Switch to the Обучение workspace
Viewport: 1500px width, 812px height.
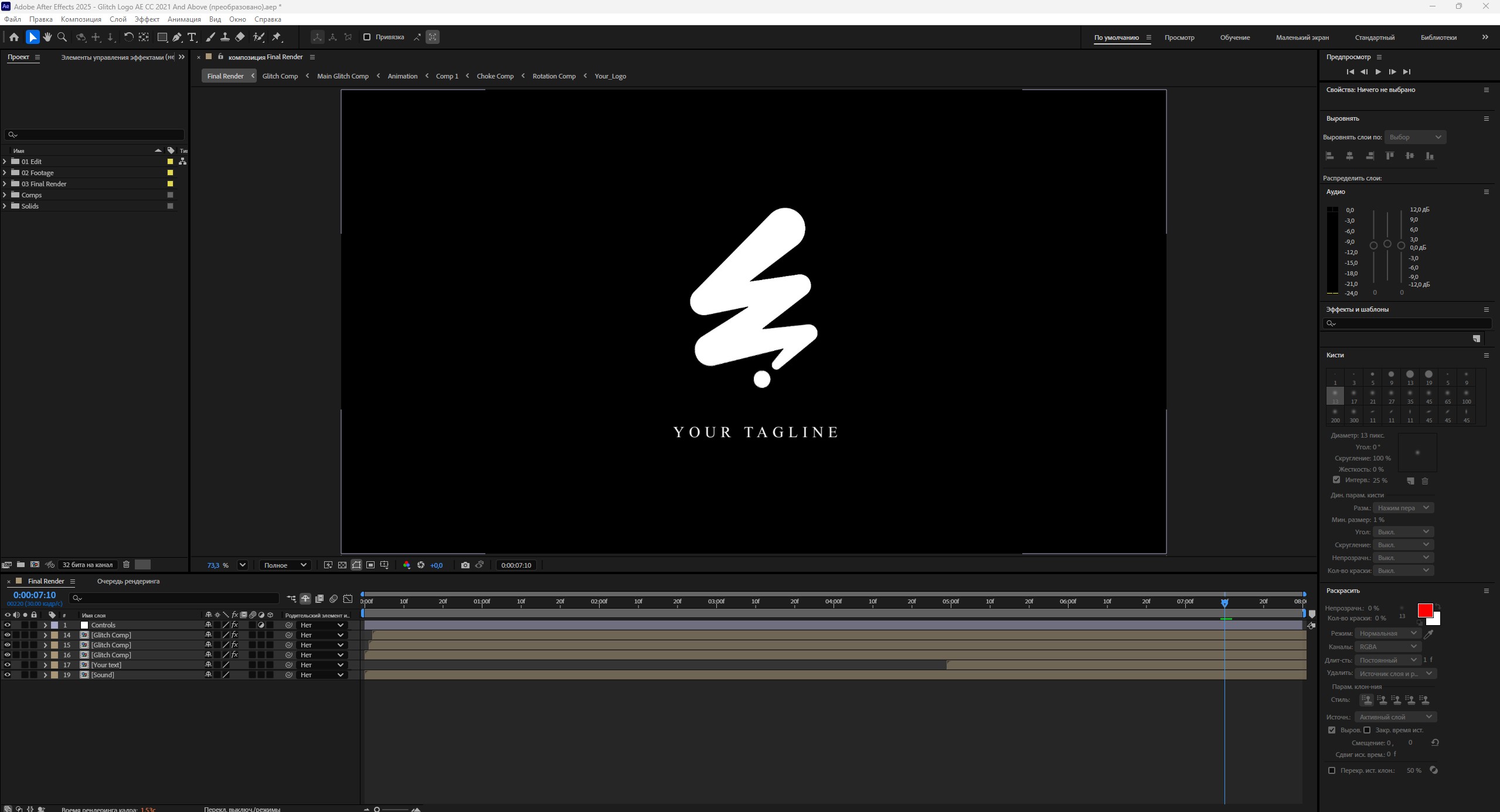1234,37
